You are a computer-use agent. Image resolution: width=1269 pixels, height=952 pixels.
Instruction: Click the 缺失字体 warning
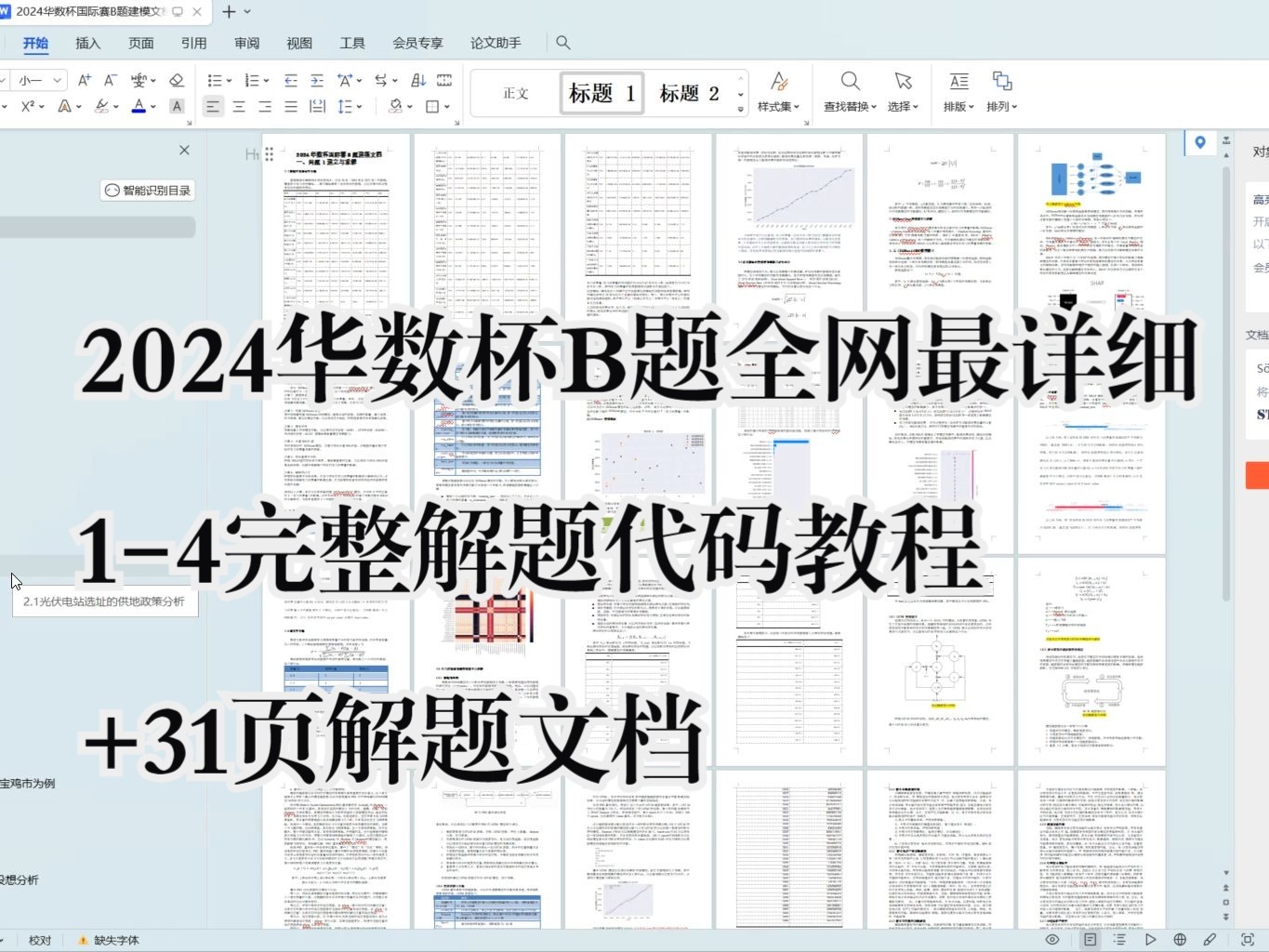click(x=109, y=940)
